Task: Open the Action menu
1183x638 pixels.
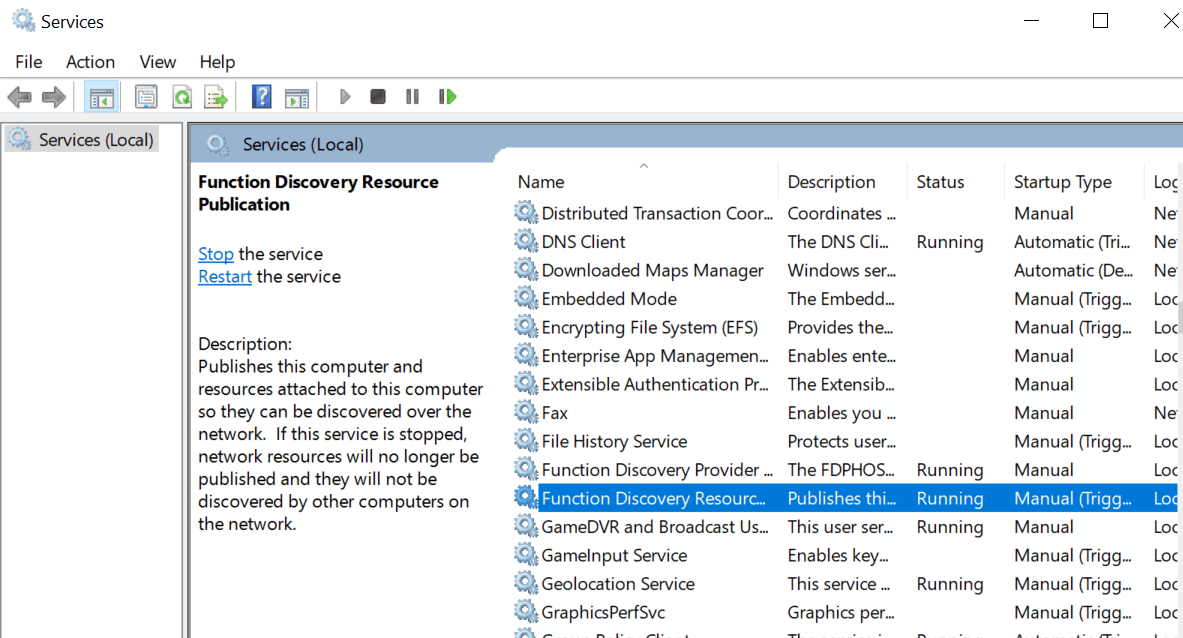Action: (x=90, y=61)
